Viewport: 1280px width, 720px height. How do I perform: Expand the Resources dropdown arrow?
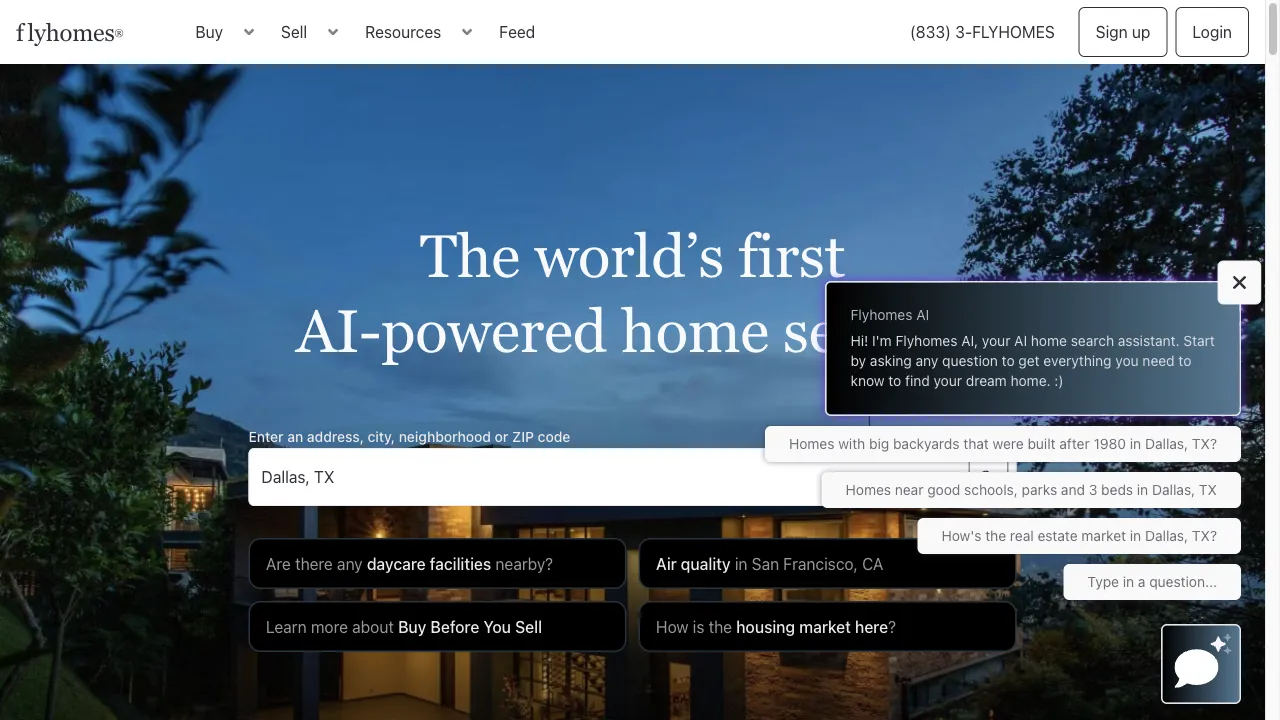coord(467,32)
